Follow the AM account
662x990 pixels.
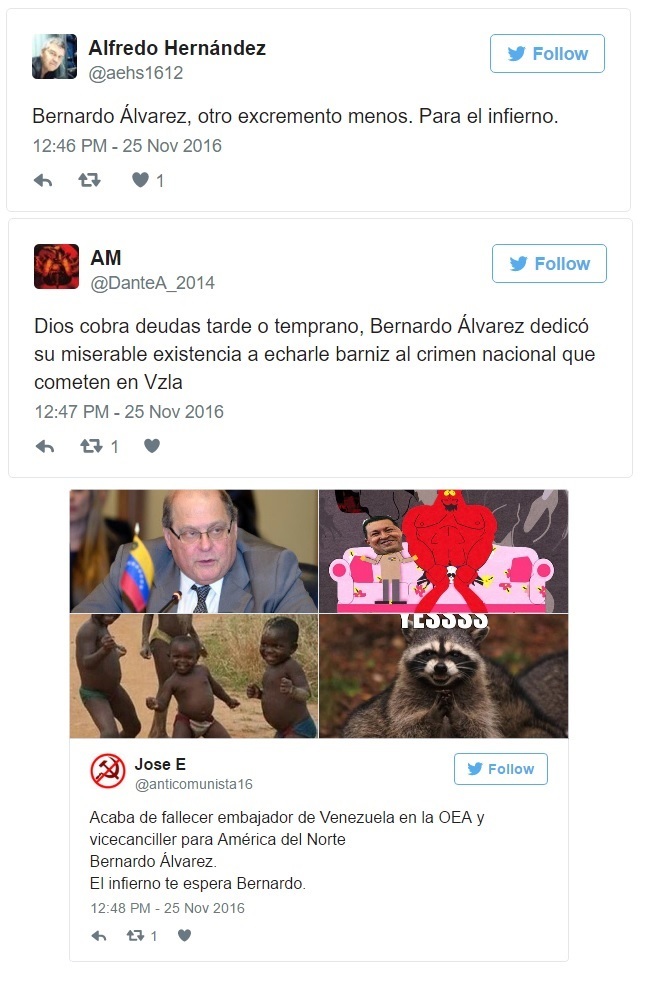tap(549, 263)
